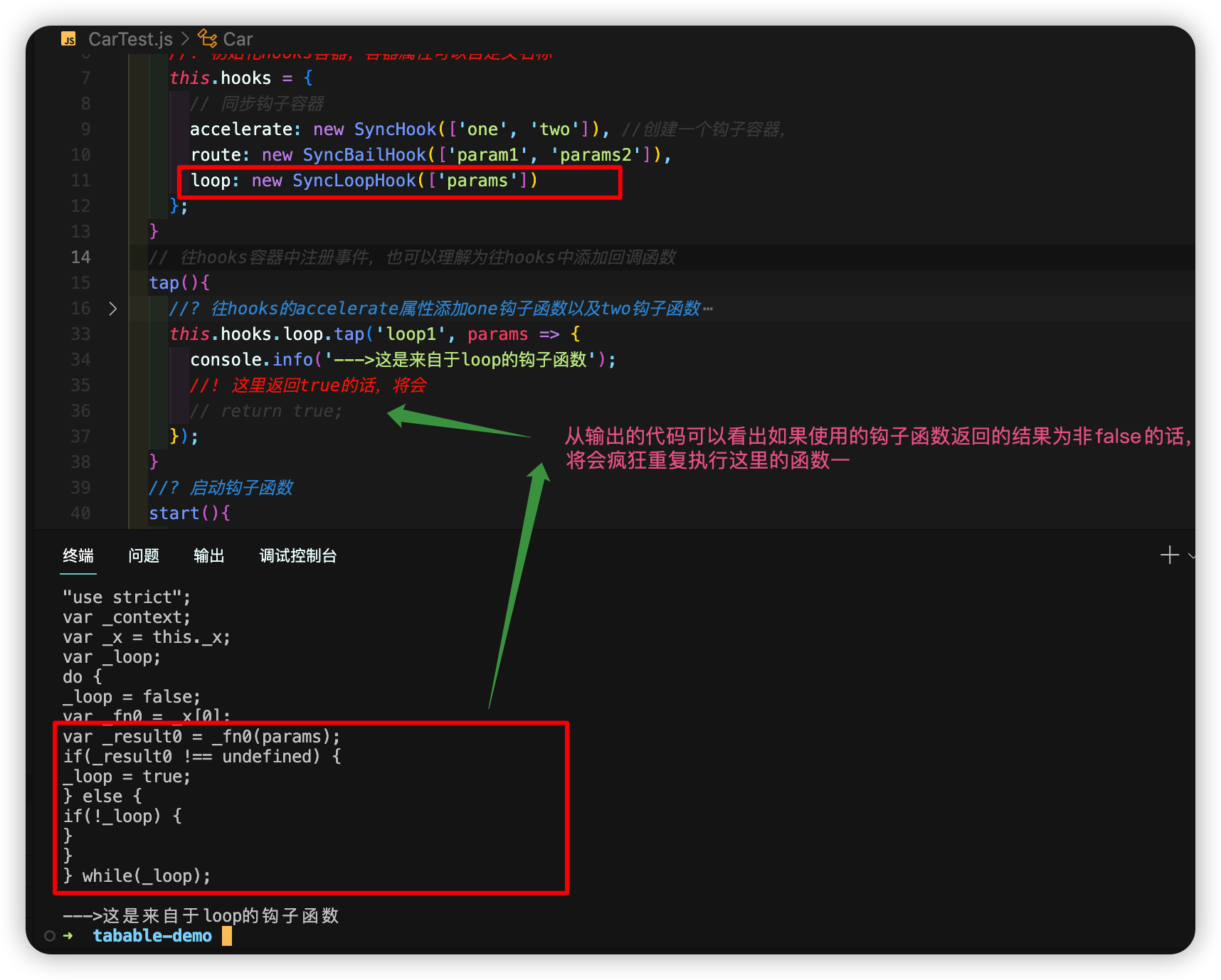Click the CarTest.js breadcrumb file name

click(x=130, y=39)
